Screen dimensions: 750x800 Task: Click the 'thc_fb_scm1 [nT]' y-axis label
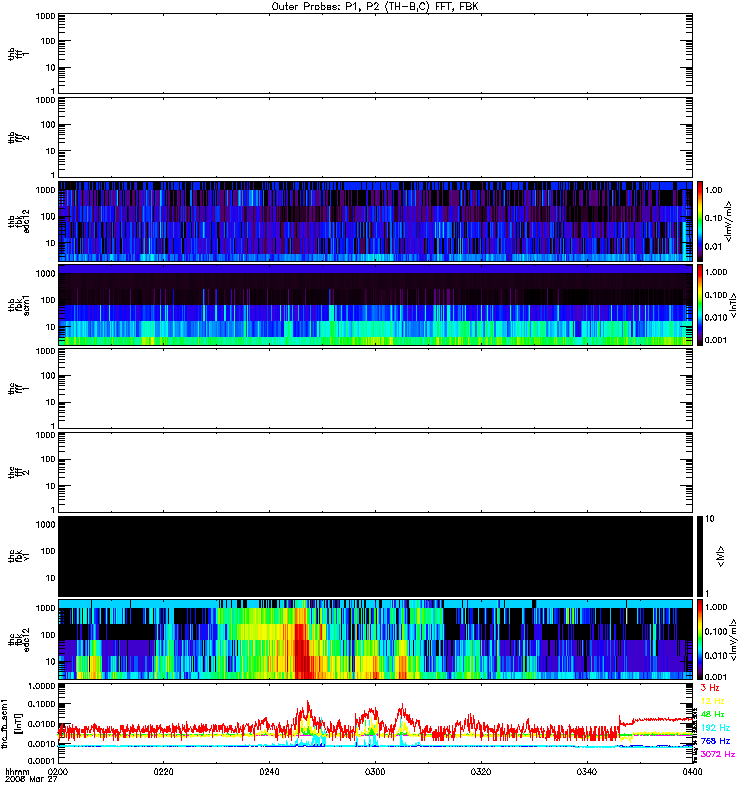pos(11,723)
